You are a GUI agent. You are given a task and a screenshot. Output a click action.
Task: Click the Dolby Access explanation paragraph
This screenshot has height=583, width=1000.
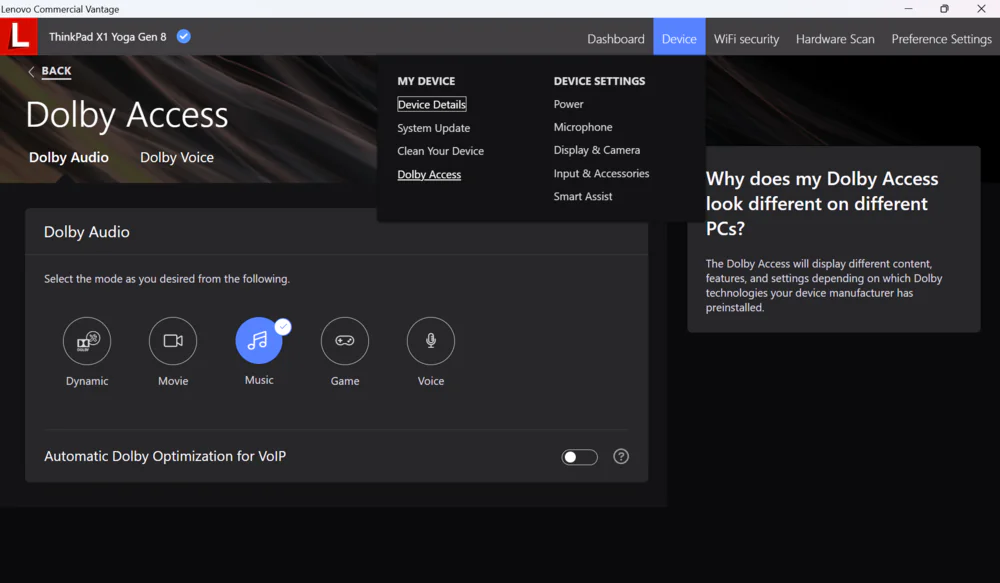coord(823,286)
